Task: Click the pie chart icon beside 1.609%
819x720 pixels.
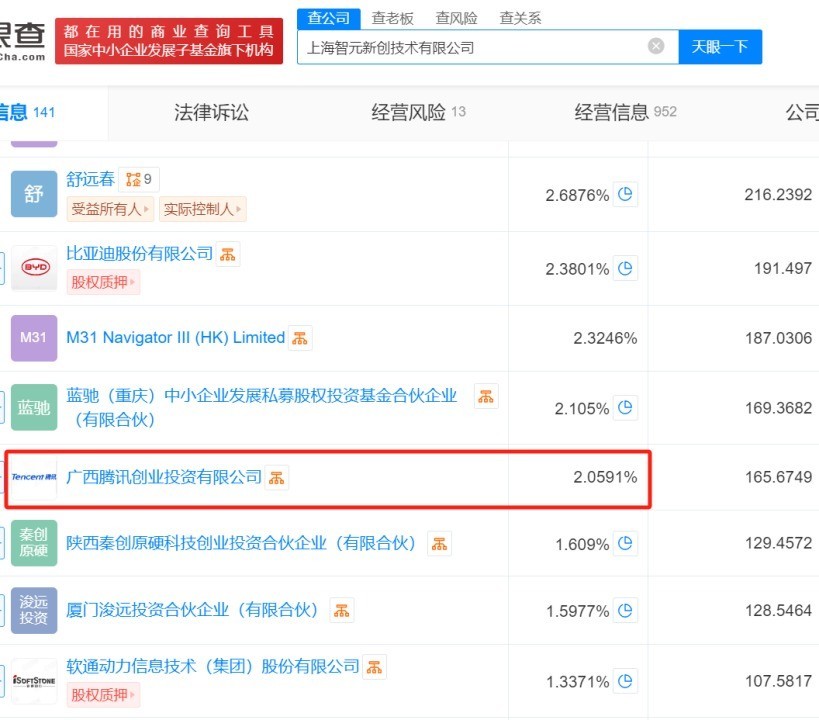Action: [x=626, y=544]
